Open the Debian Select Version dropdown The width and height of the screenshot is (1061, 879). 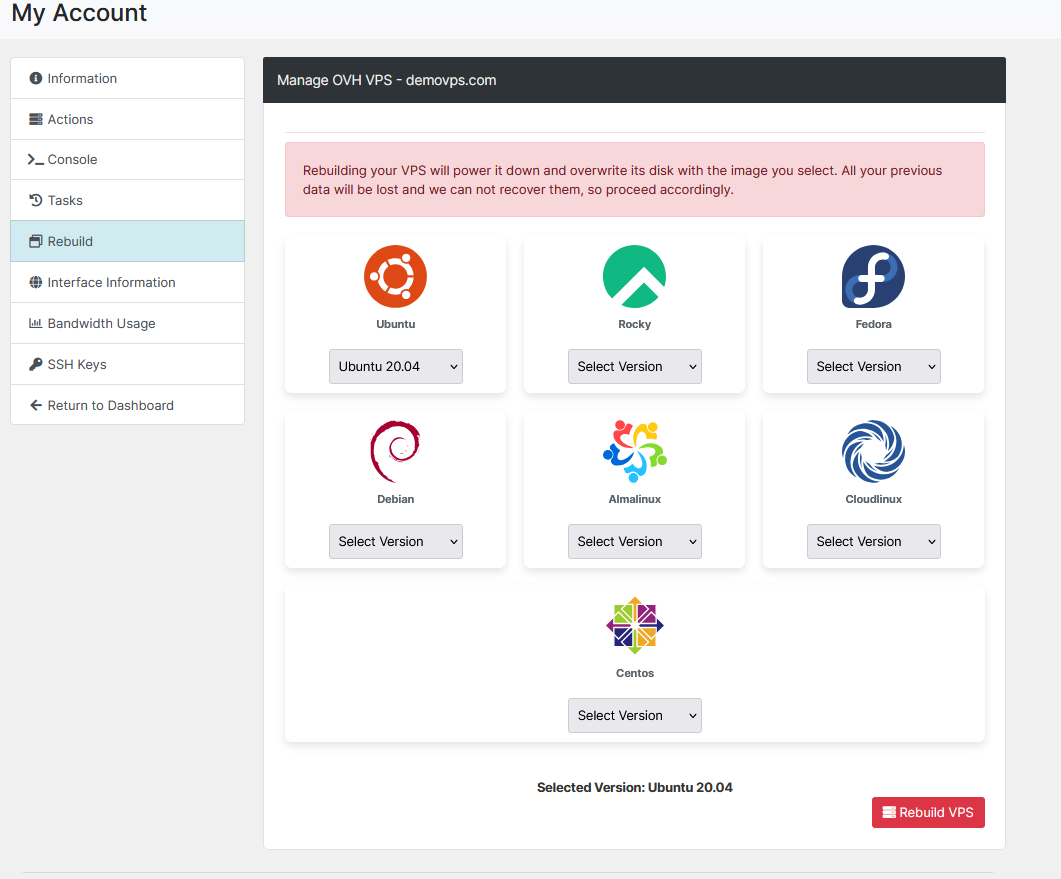click(396, 541)
